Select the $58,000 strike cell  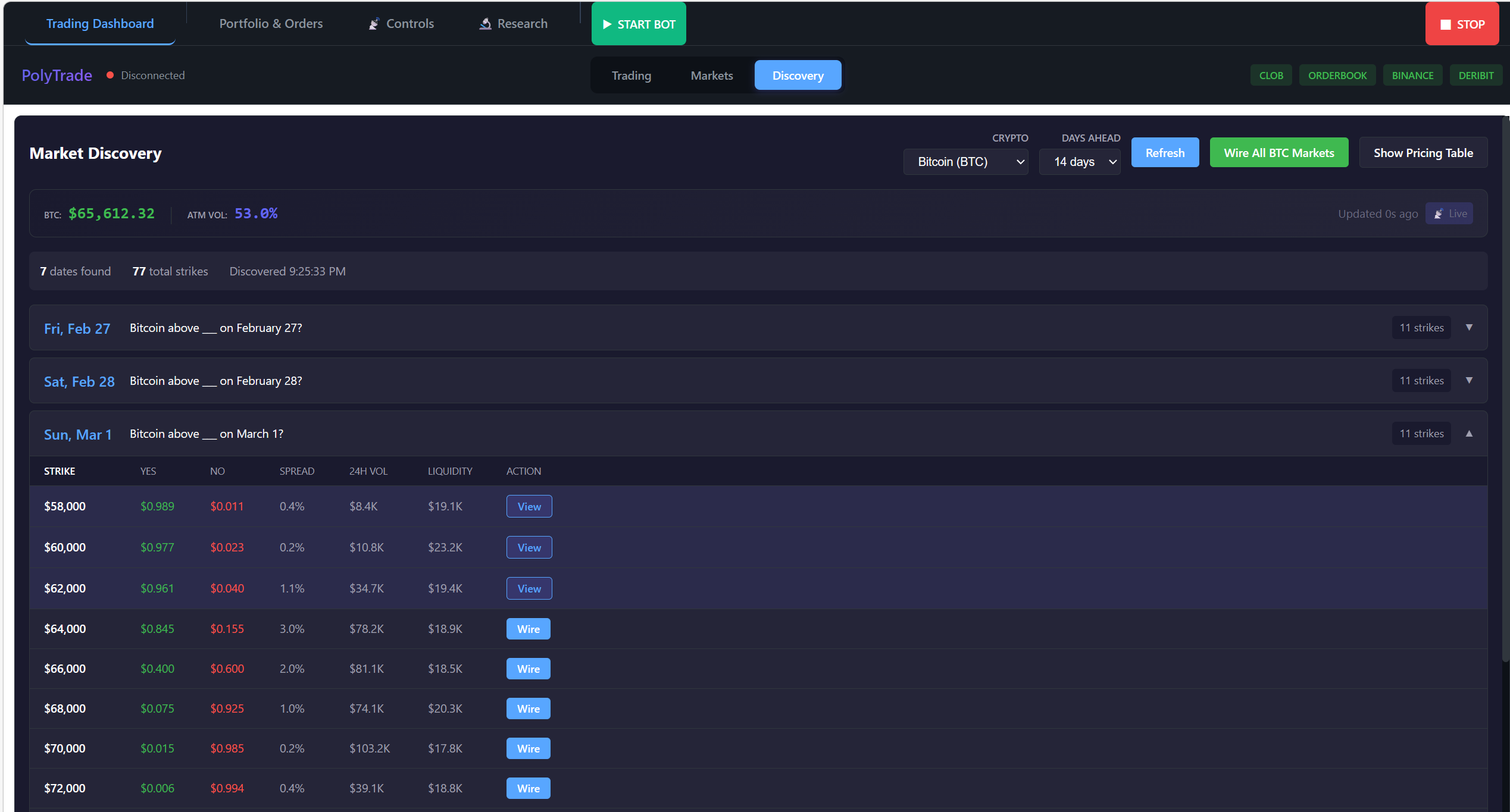click(x=65, y=506)
